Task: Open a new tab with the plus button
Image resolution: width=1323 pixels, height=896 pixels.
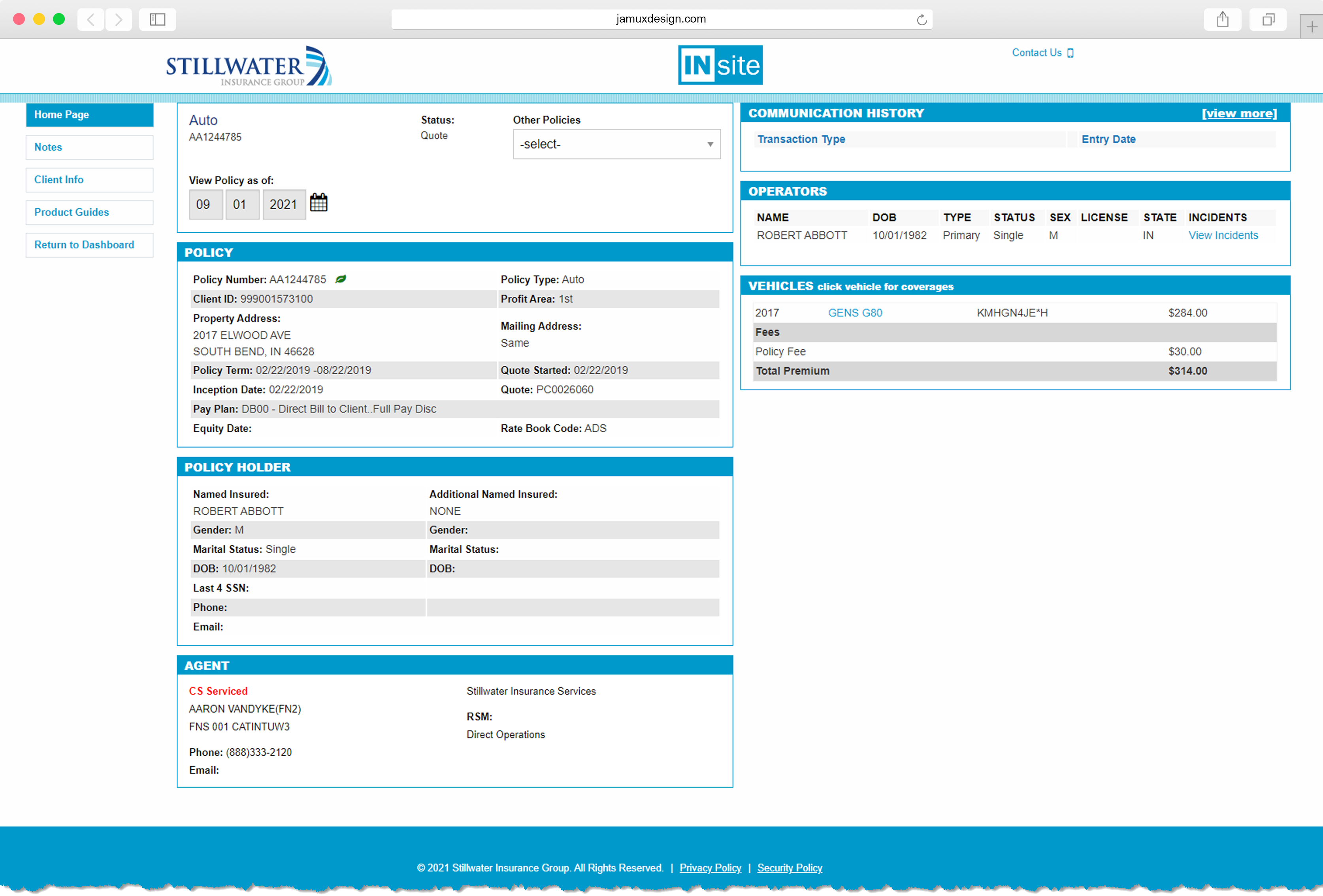Action: point(1312,27)
